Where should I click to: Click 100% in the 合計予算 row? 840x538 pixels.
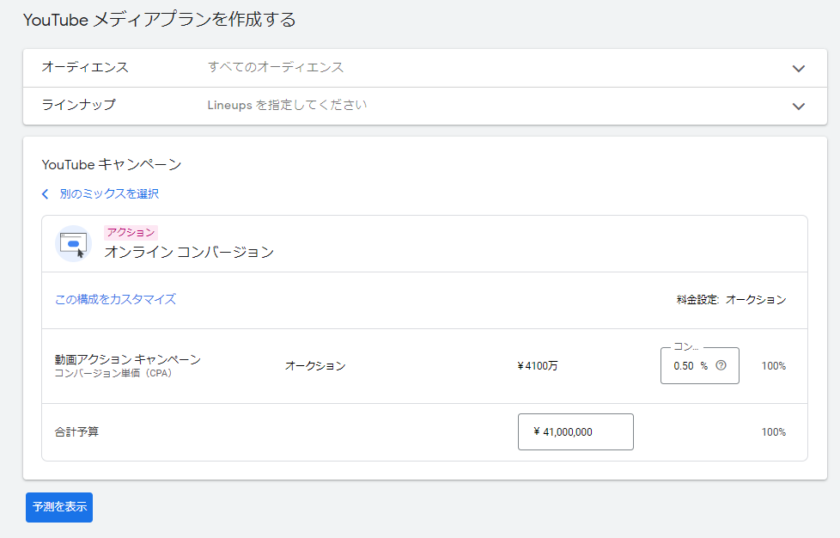click(773, 432)
